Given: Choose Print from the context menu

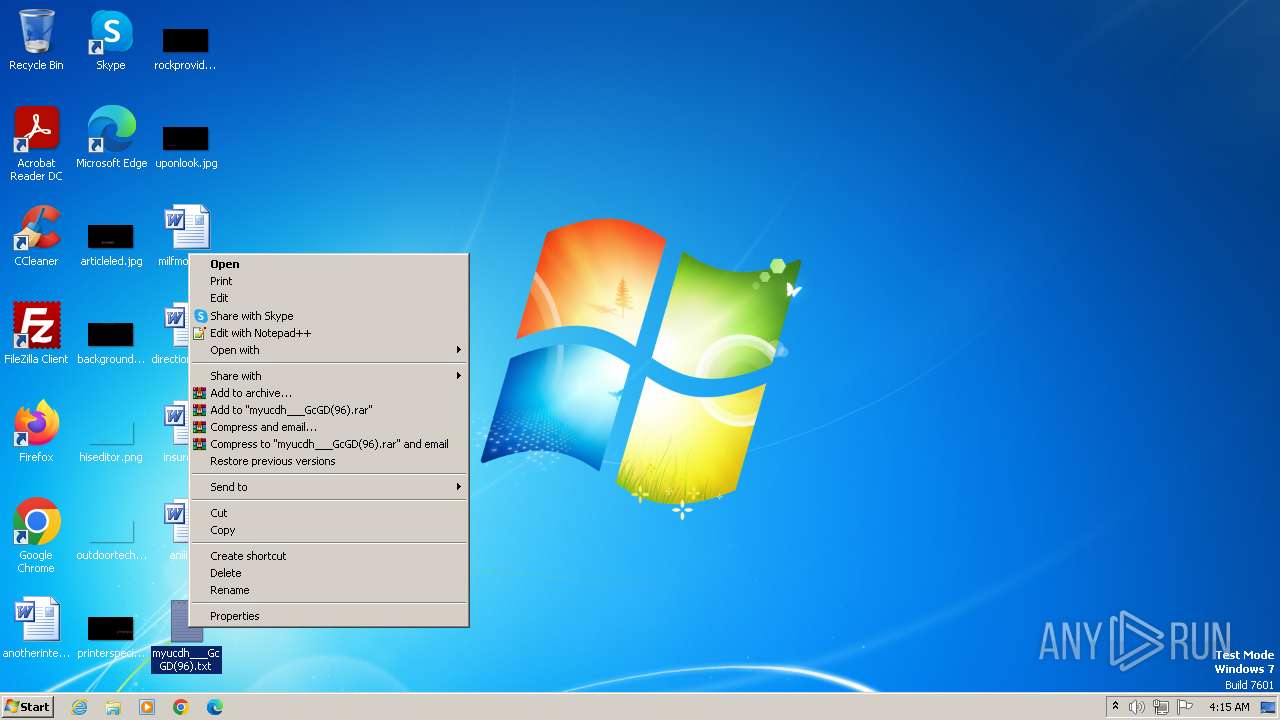Looking at the screenshot, I should [329, 281].
